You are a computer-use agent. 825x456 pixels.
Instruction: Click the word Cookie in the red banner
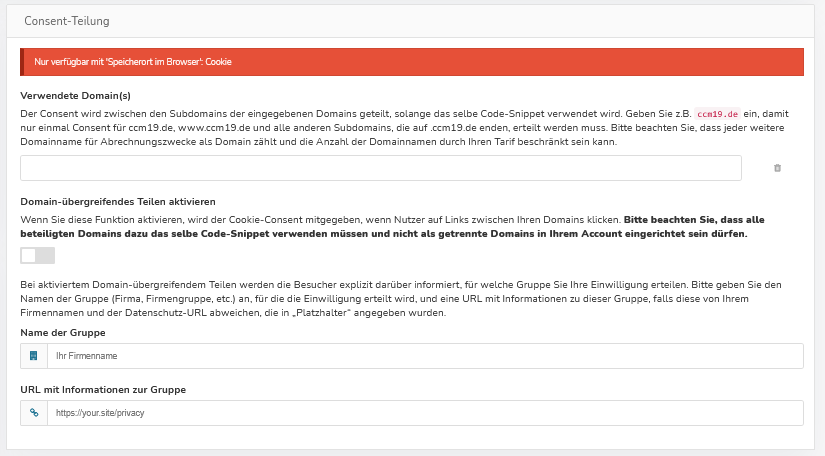pyautogui.click(x=220, y=62)
